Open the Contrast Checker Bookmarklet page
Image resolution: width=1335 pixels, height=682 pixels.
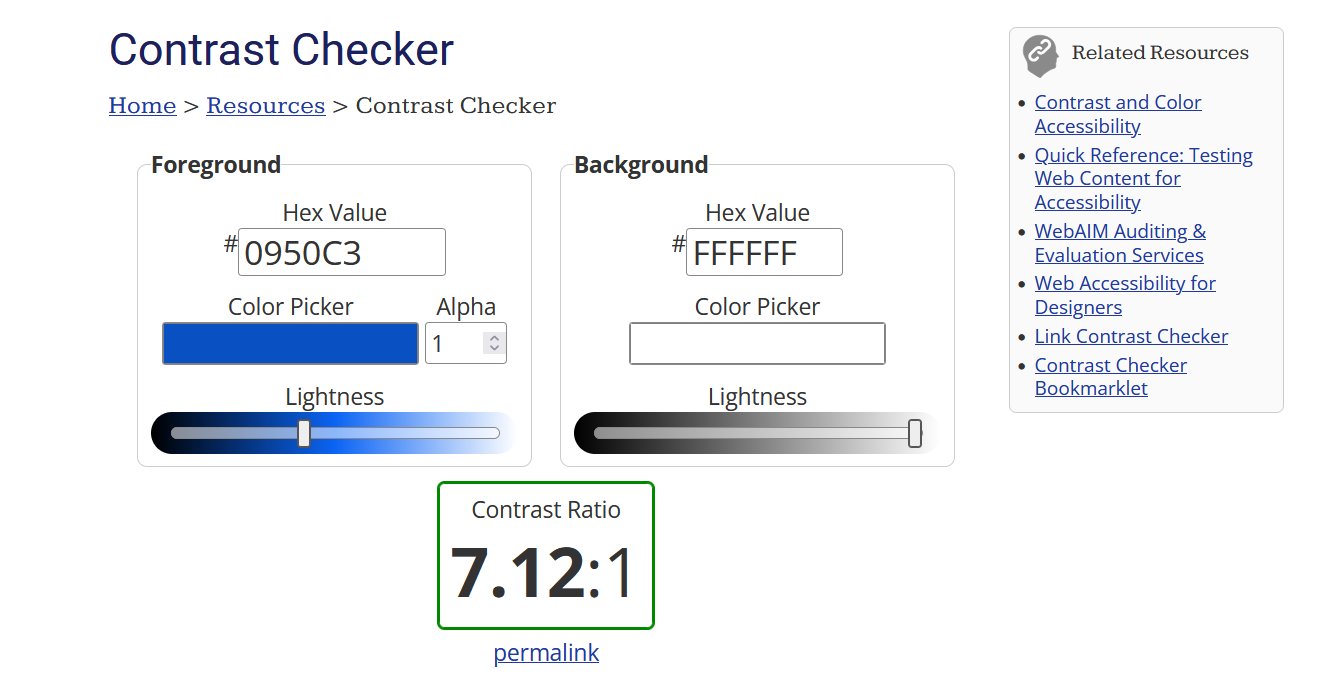(x=1110, y=376)
